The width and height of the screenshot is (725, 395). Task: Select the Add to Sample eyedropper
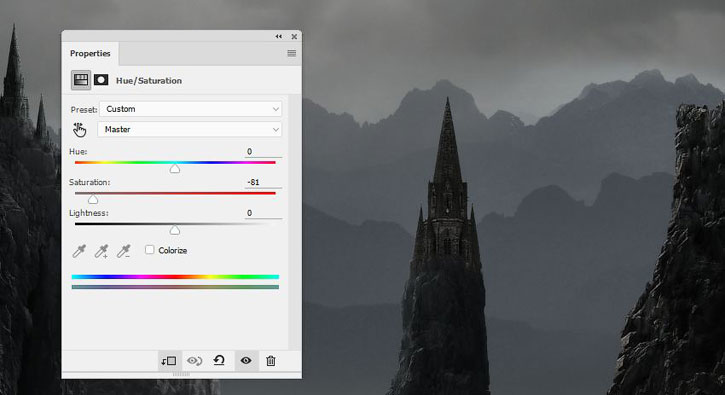[101, 251]
